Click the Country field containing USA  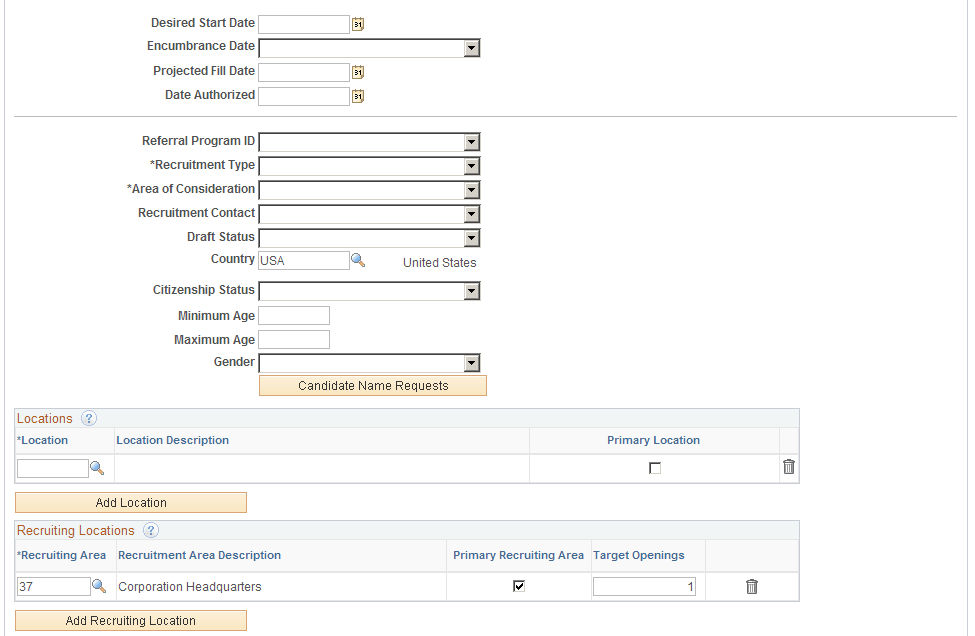pyautogui.click(x=304, y=260)
